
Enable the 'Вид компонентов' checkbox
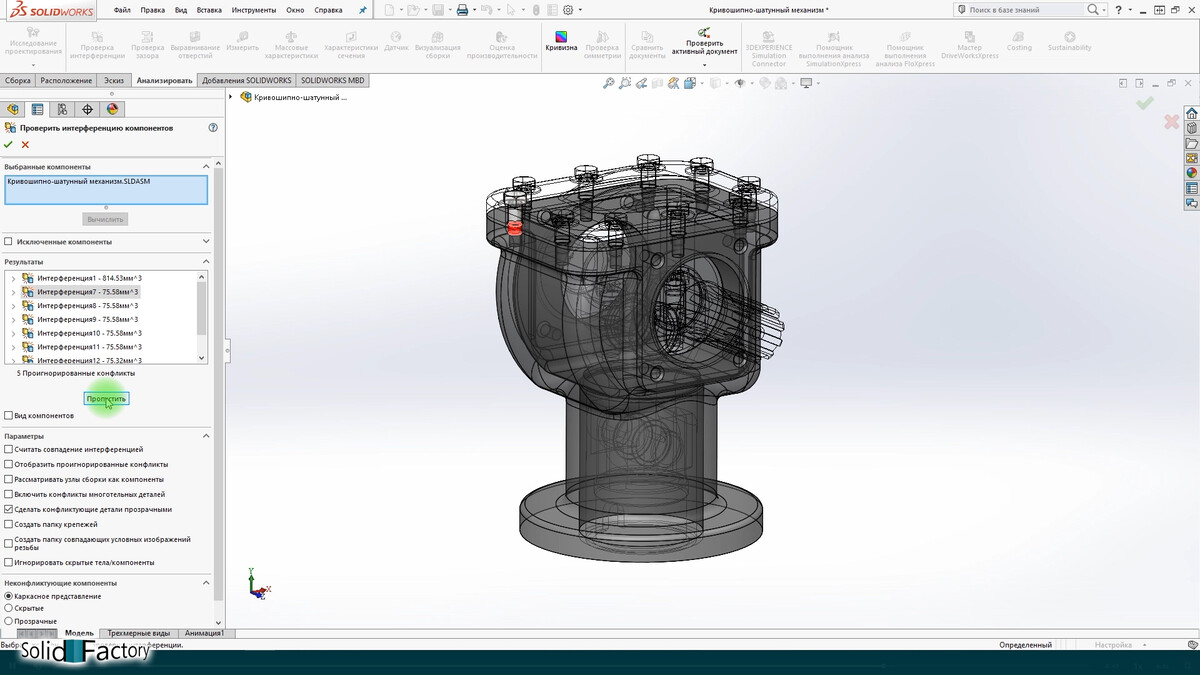click(9, 415)
